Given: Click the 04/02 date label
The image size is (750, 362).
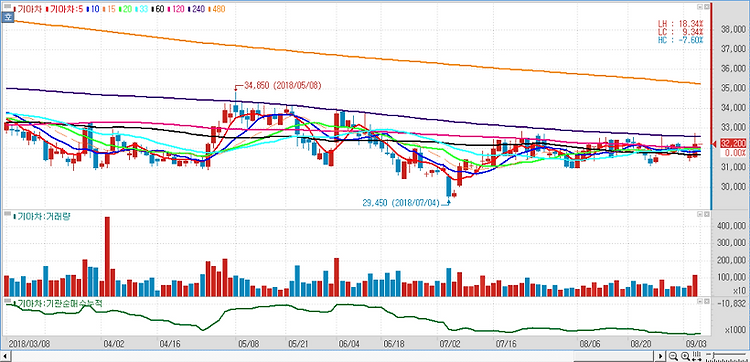Looking at the screenshot, I should pos(113,343).
